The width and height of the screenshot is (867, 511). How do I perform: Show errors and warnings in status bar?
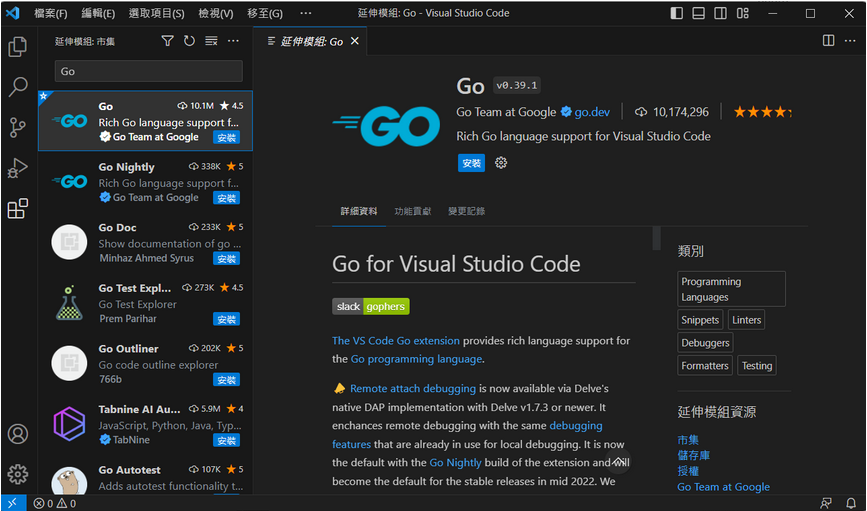(55, 503)
